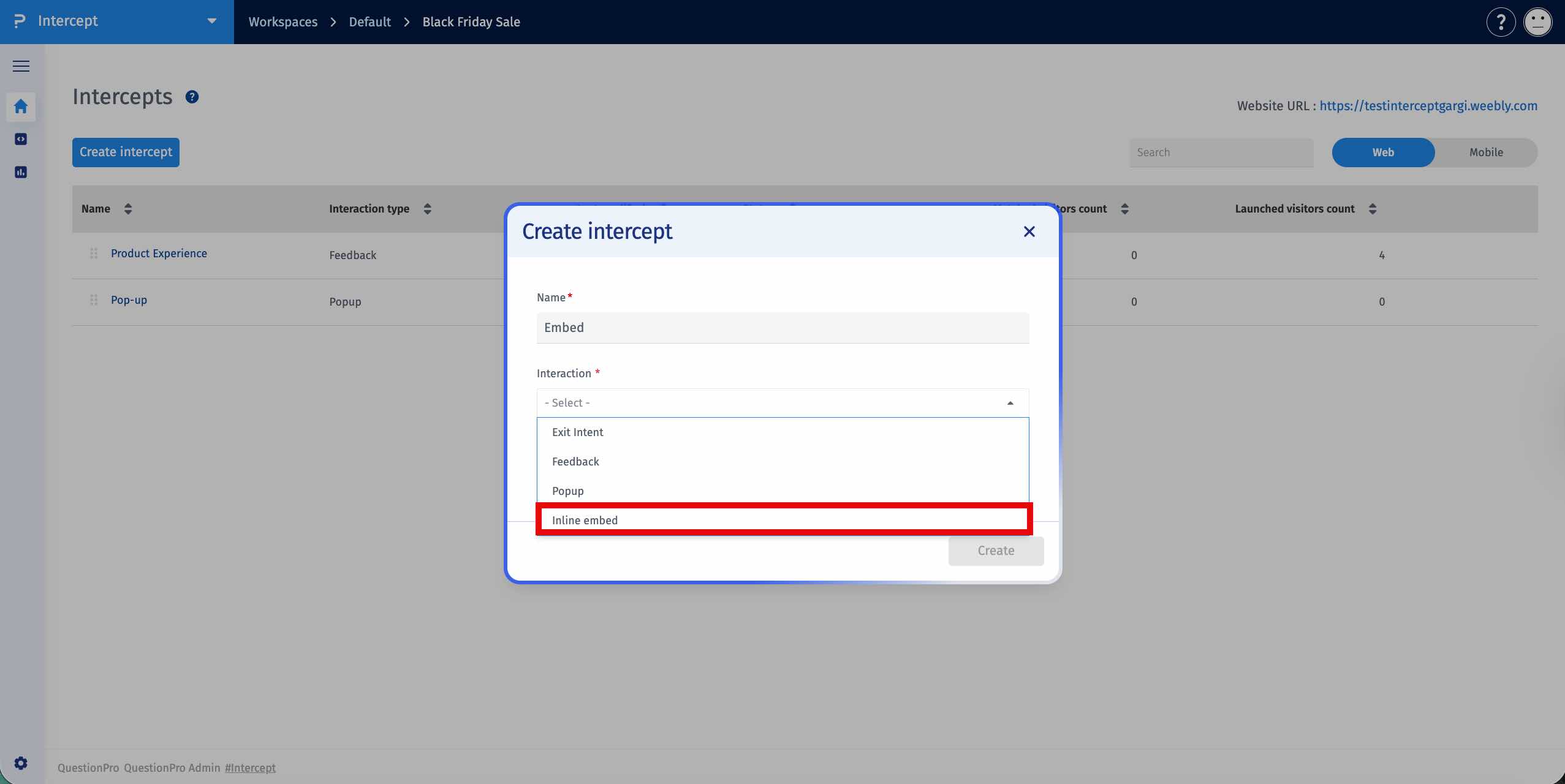
Task: Open the testinterceptgargi.weebly.com website link
Action: click(x=1428, y=105)
